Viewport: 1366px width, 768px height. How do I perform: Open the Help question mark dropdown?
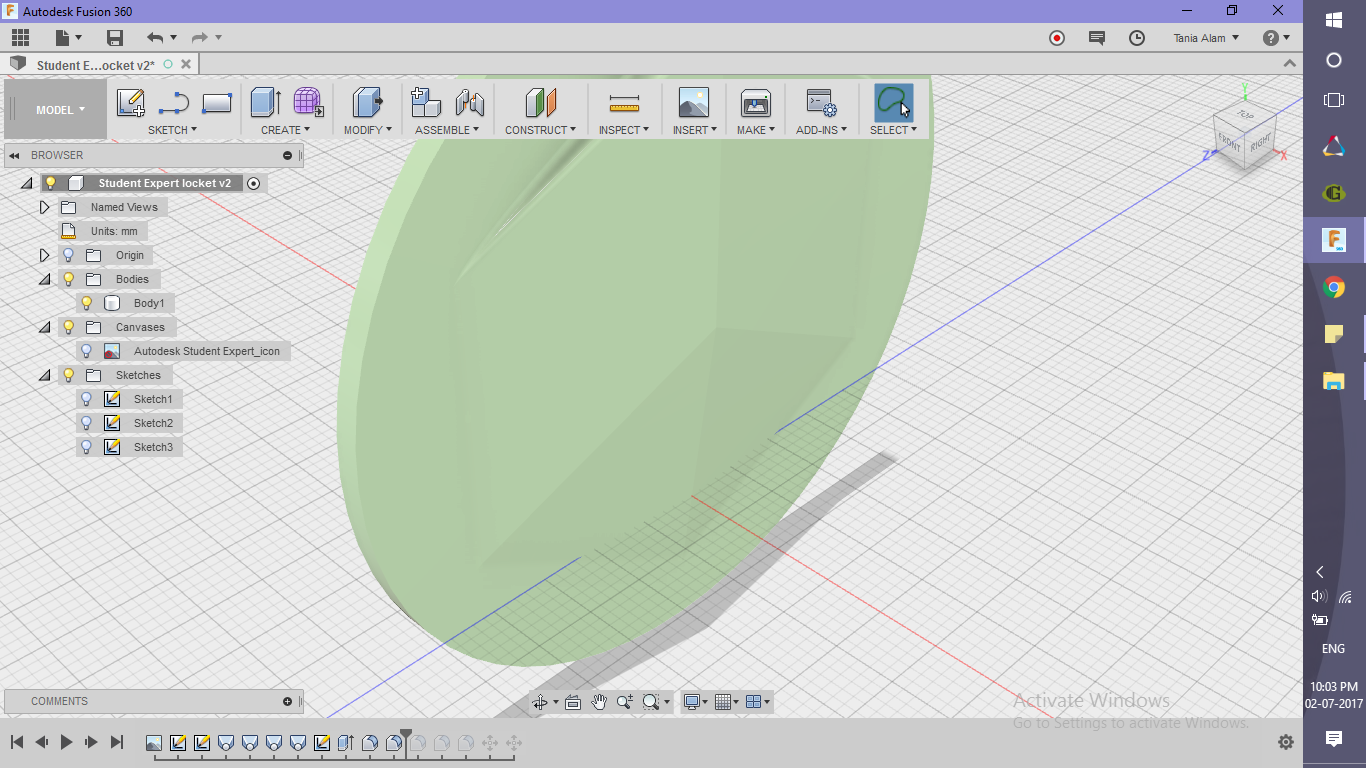point(1276,38)
